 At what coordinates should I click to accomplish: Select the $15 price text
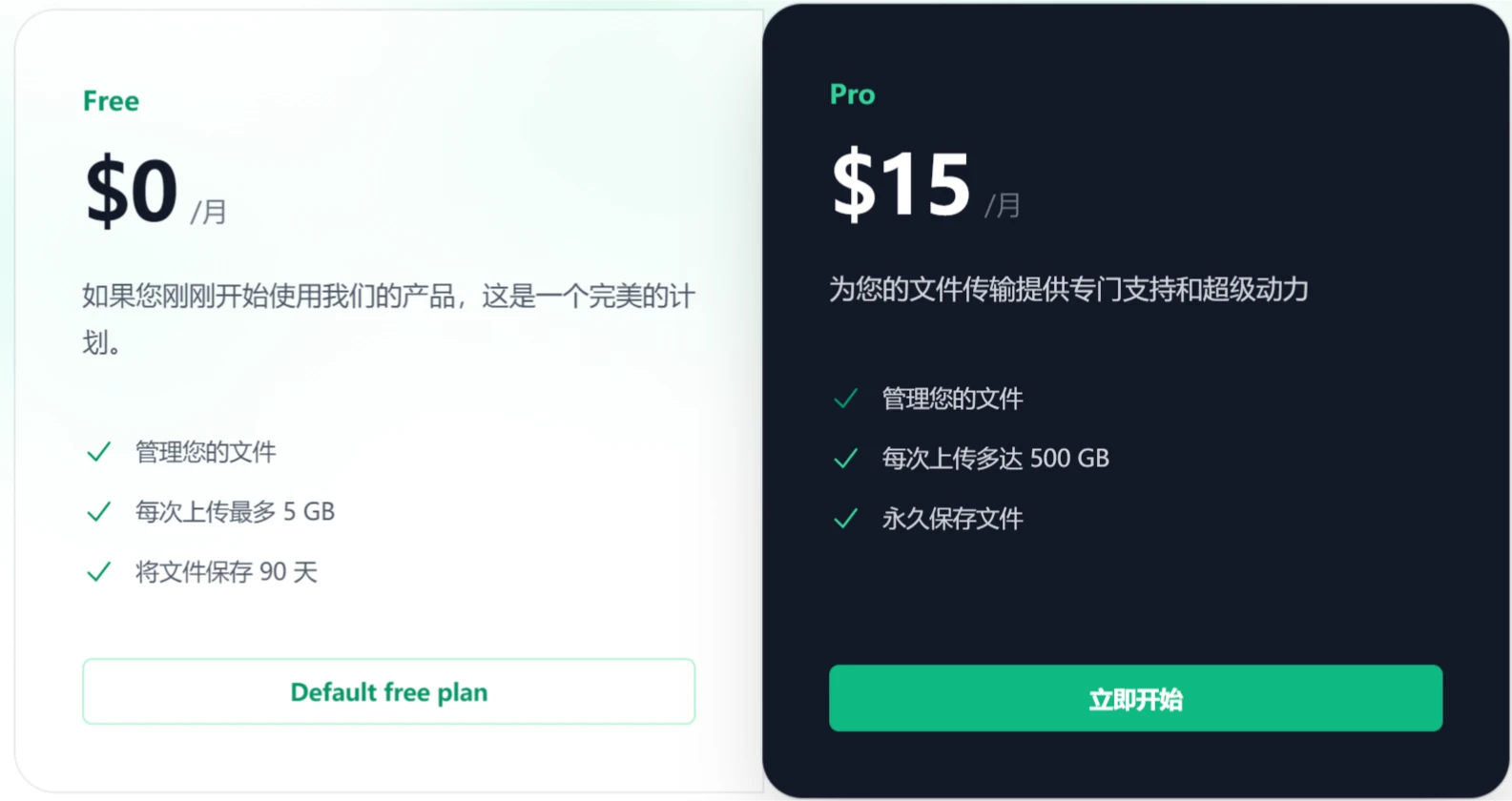click(x=900, y=184)
